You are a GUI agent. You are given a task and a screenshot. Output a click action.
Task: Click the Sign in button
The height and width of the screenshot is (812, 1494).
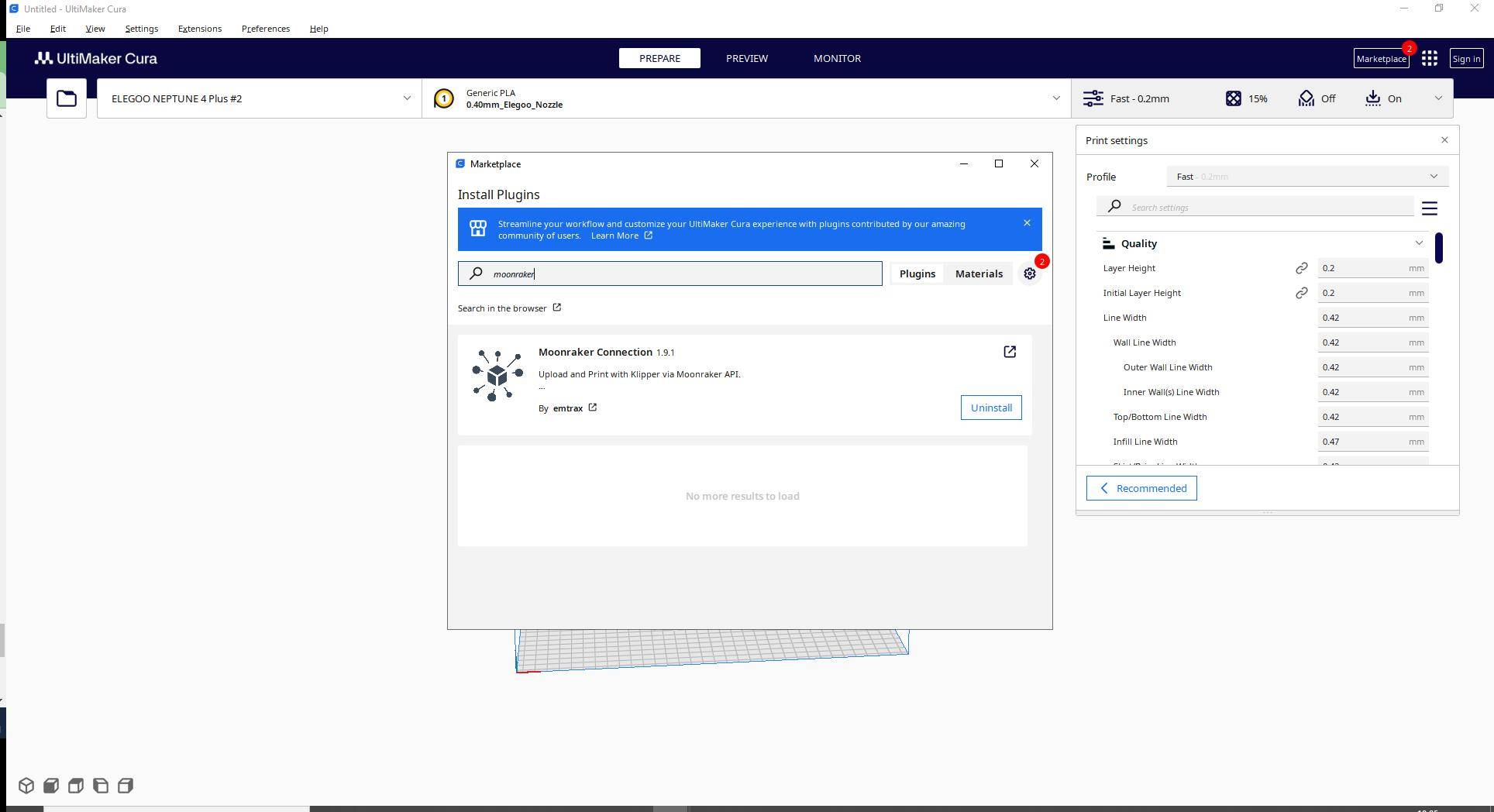click(x=1466, y=58)
